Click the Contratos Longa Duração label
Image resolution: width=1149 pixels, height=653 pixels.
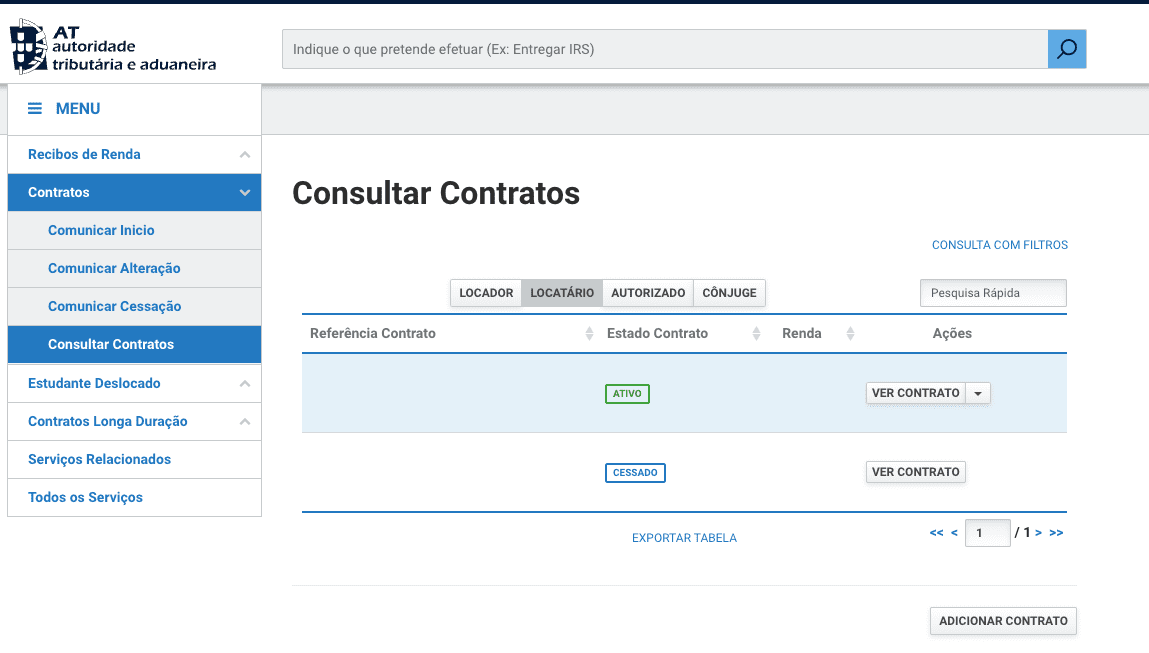tap(108, 421)
